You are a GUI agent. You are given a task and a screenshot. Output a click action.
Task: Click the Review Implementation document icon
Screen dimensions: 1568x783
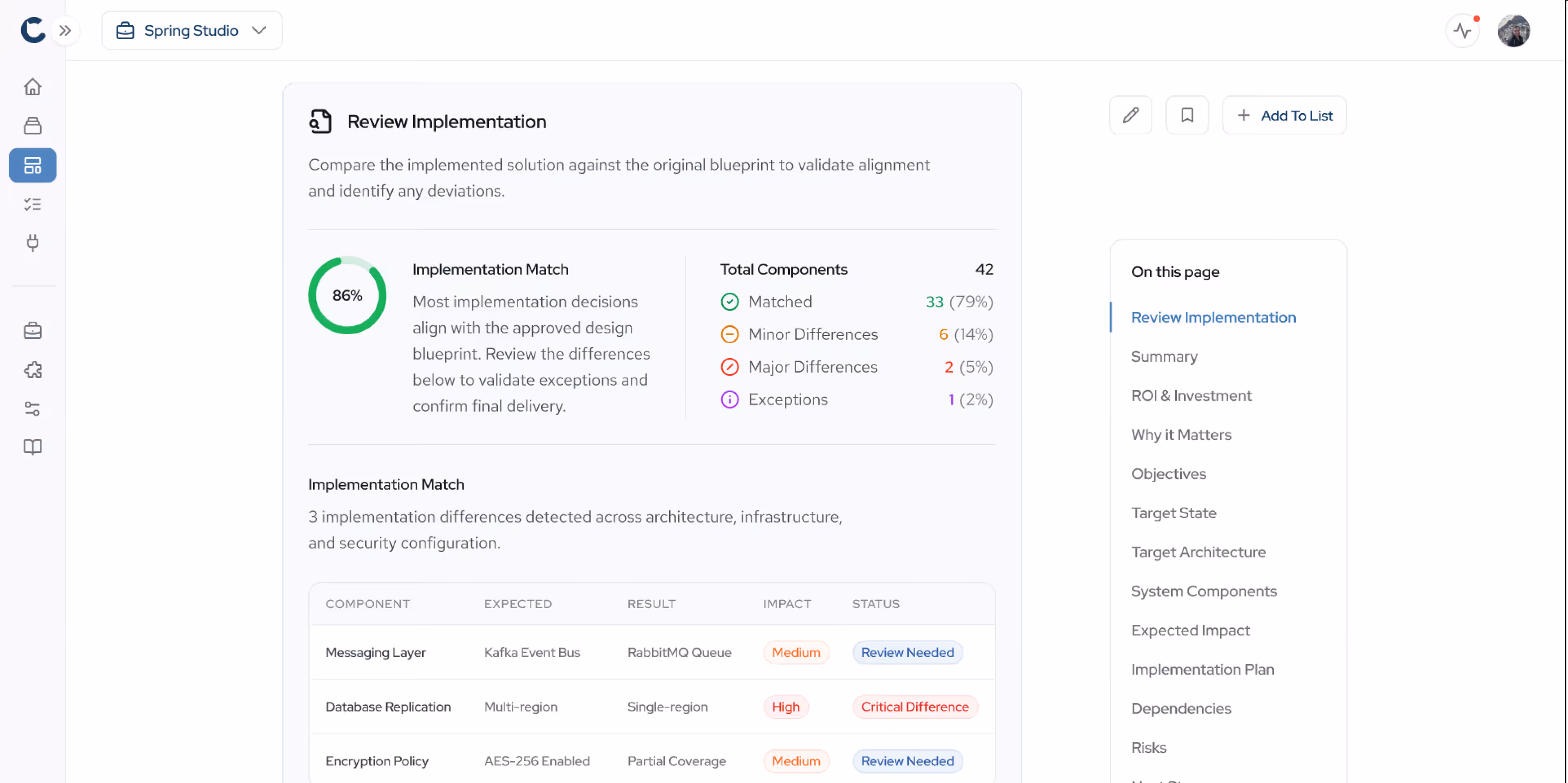coord(321,121)
